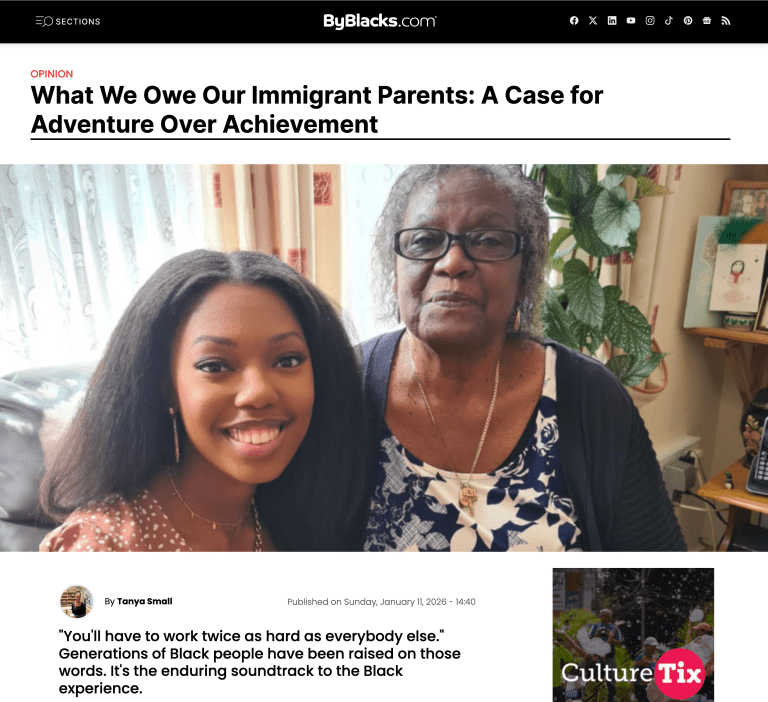Click the Google Business store icon
The width and height of the screenshot is (768, 702).
point(707,21)
